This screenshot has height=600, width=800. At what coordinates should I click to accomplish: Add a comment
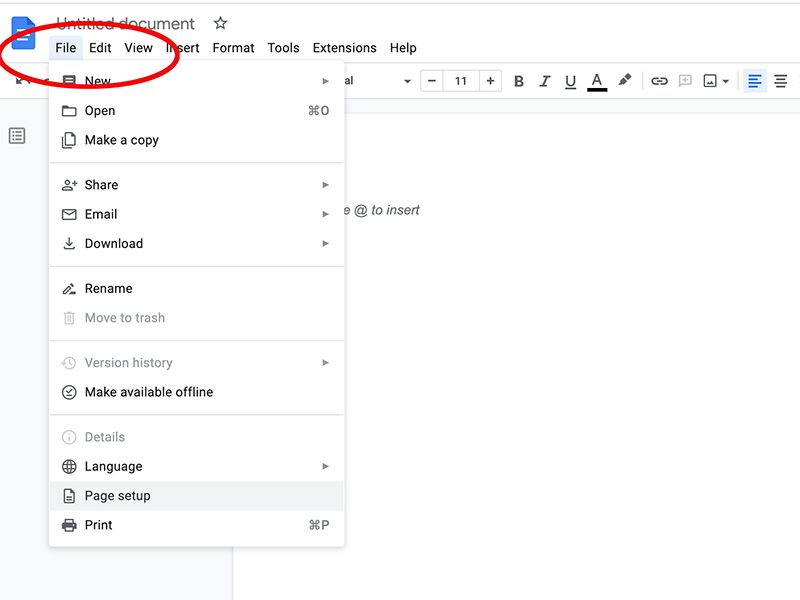pyautogui.click(x=686, y=81)
